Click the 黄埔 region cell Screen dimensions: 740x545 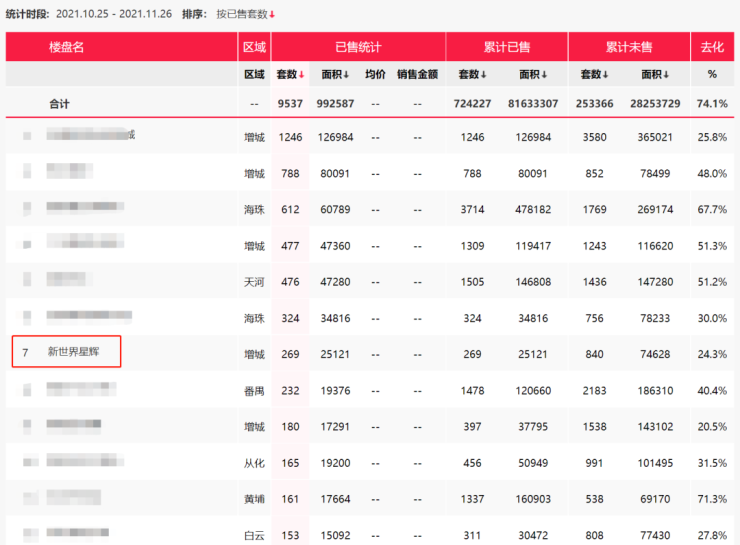254,497
